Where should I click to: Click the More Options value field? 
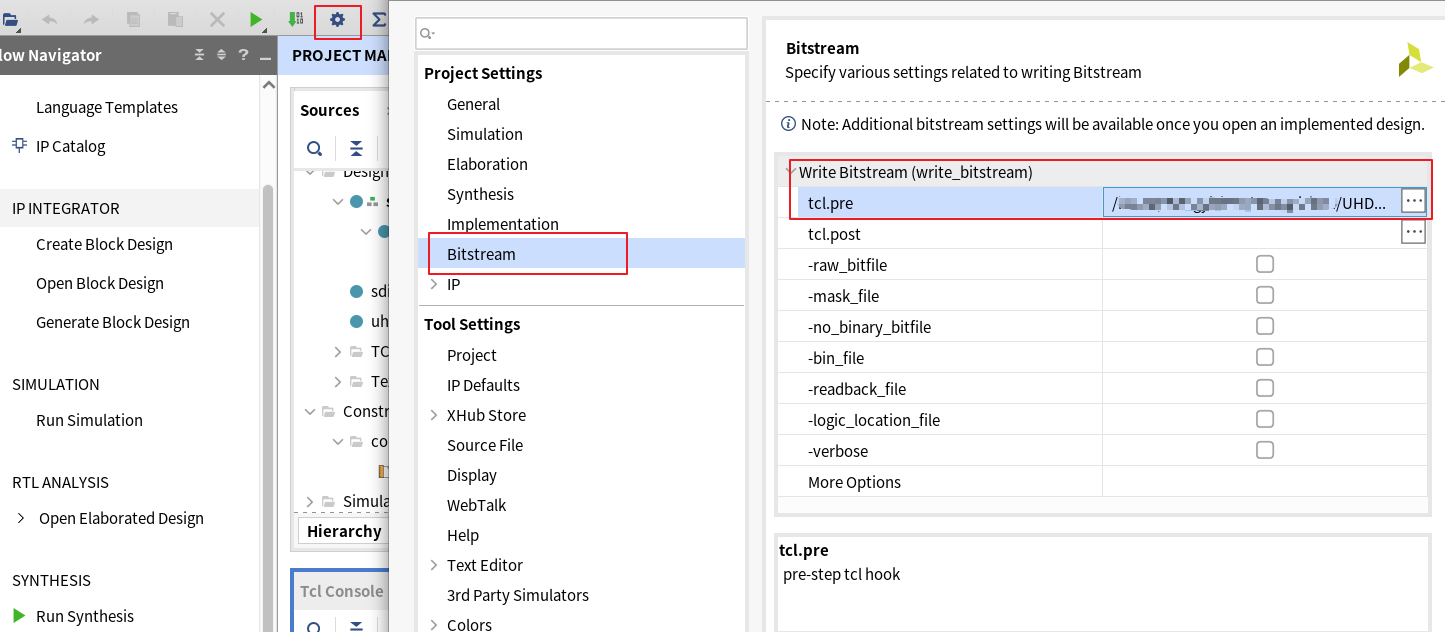click(x=1264, y=482)
